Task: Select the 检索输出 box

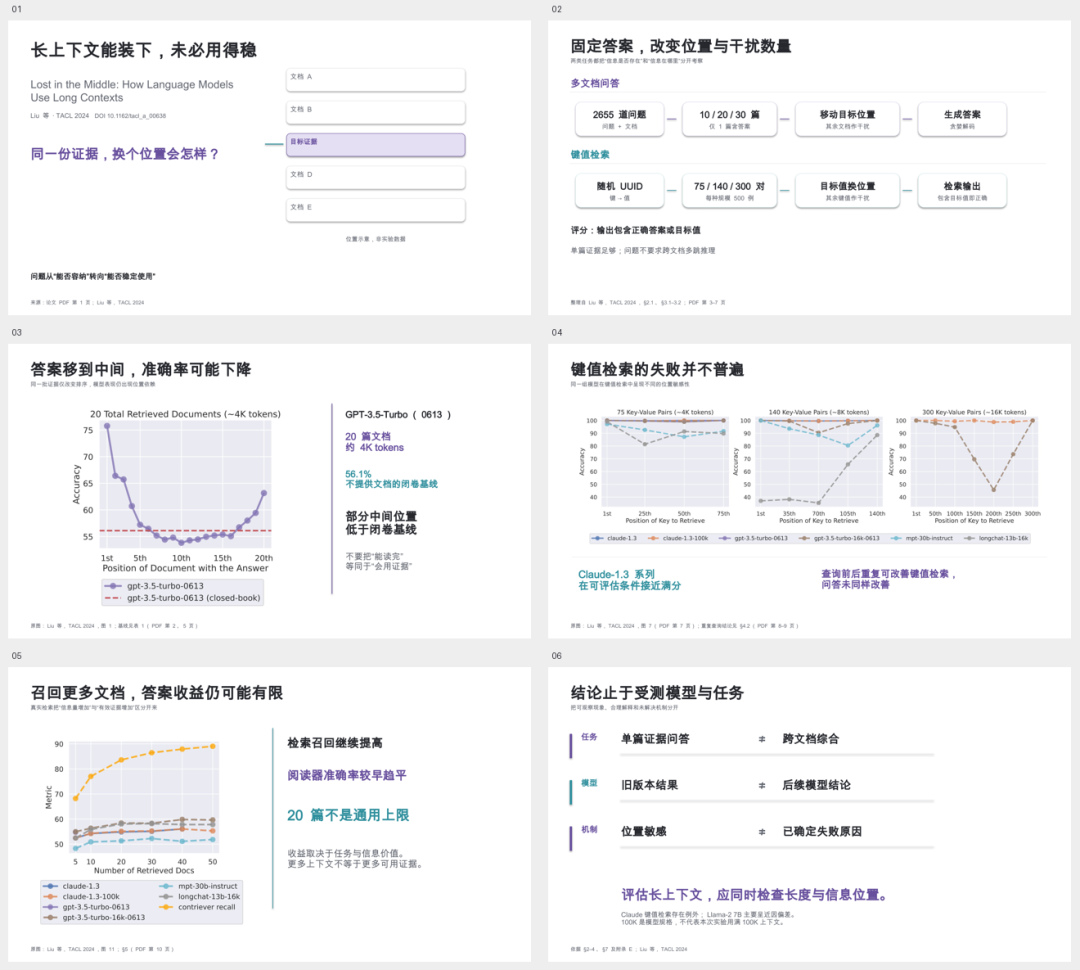Action: [962, 190]
